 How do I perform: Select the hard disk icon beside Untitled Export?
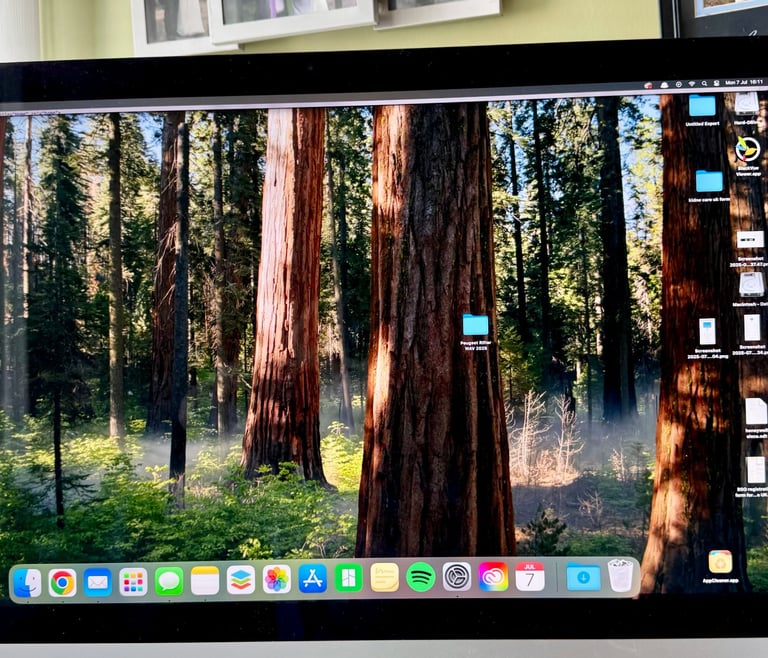click(x=747, y=104)
